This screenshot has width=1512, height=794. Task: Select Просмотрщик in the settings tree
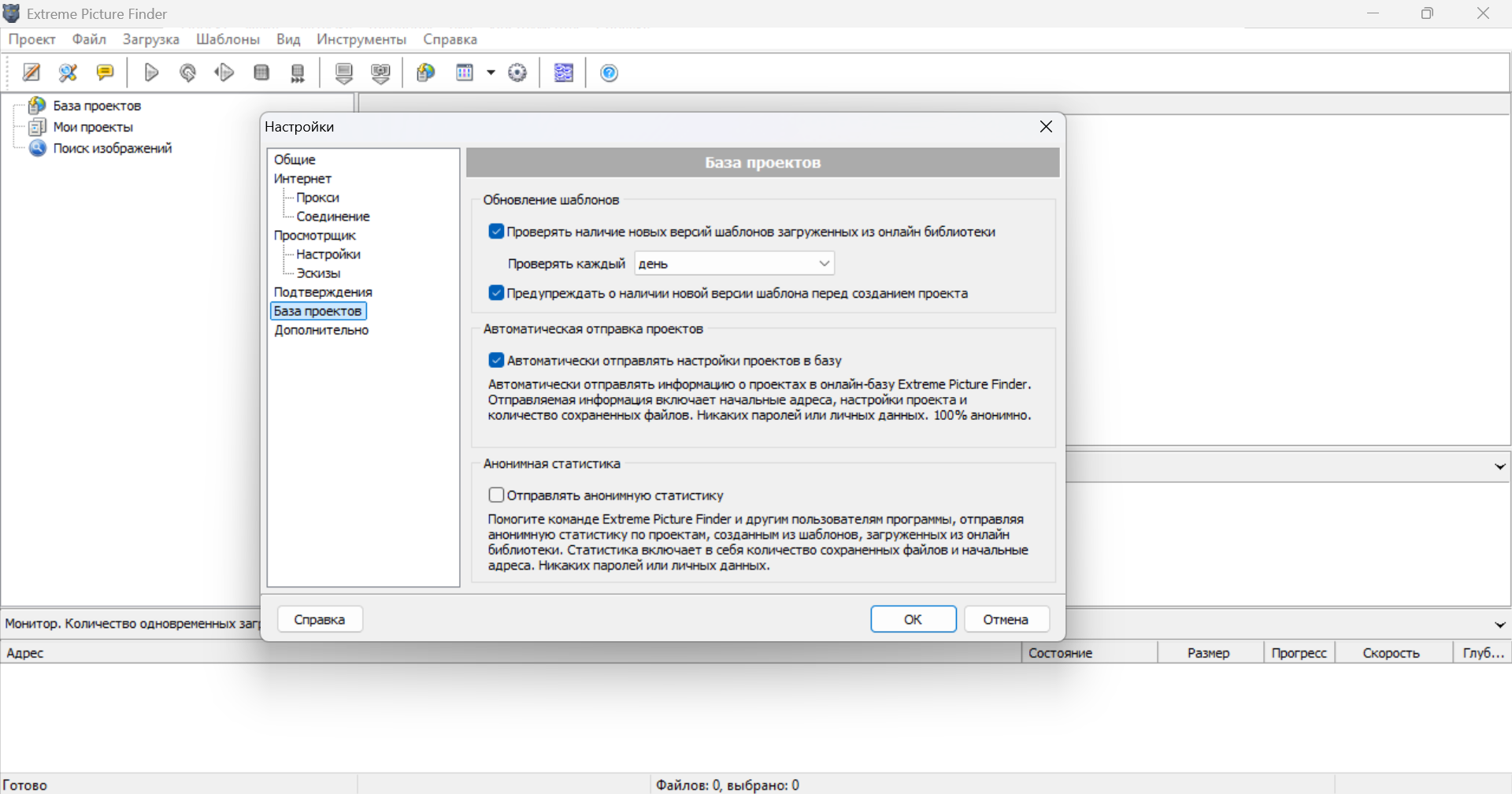point(315,235)
